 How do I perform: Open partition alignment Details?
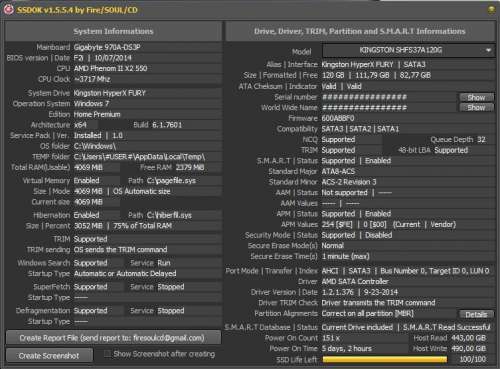[x=476, y=314]
